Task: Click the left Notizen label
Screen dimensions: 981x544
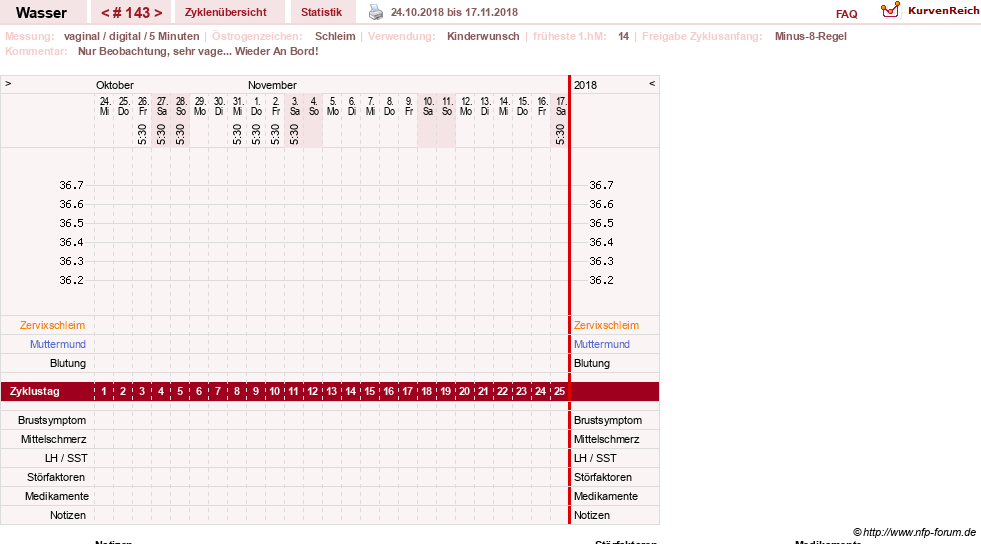Action: 68,515
